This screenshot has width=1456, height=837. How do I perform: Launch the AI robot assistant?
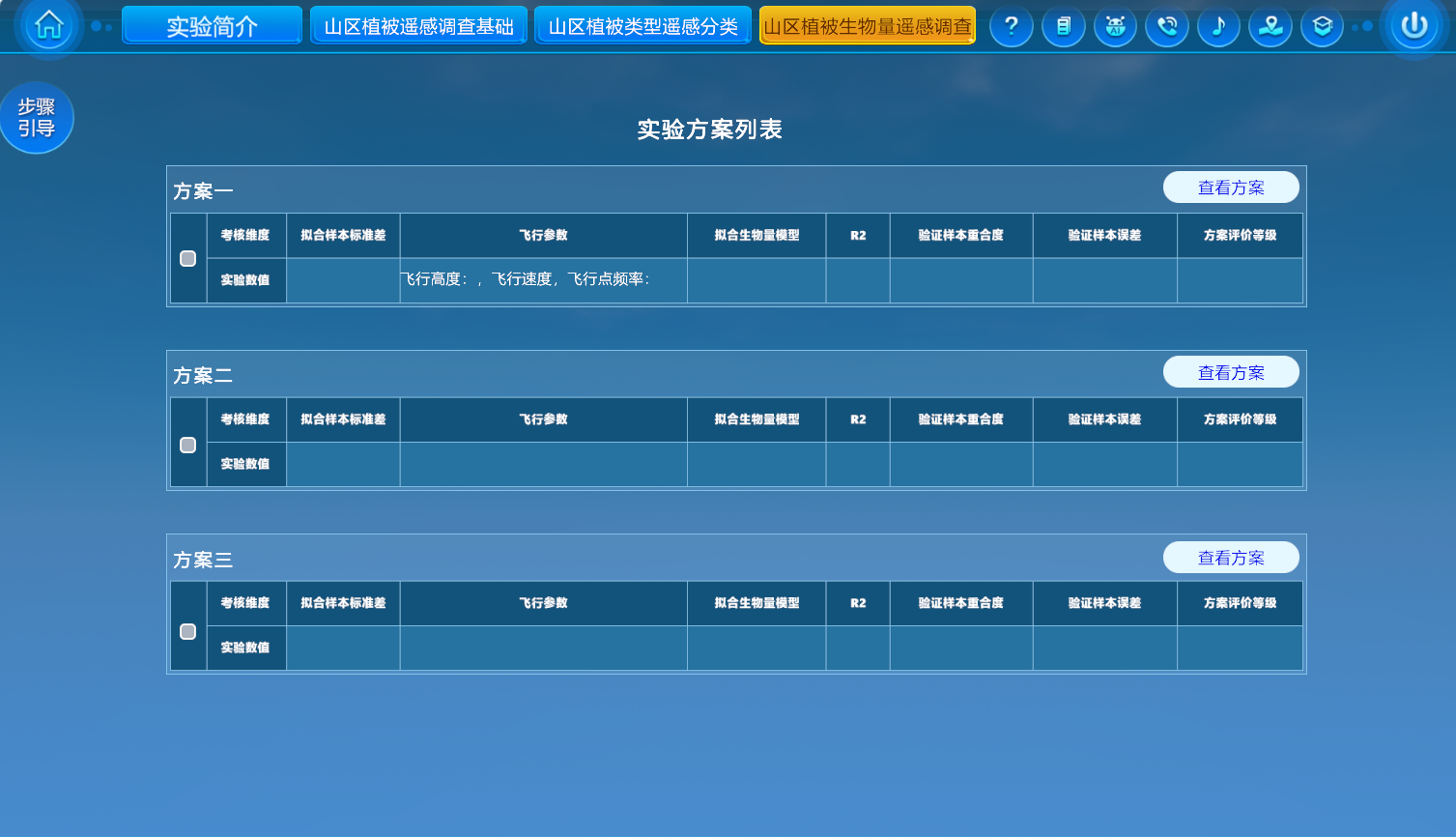click(x=1115, y=26)
